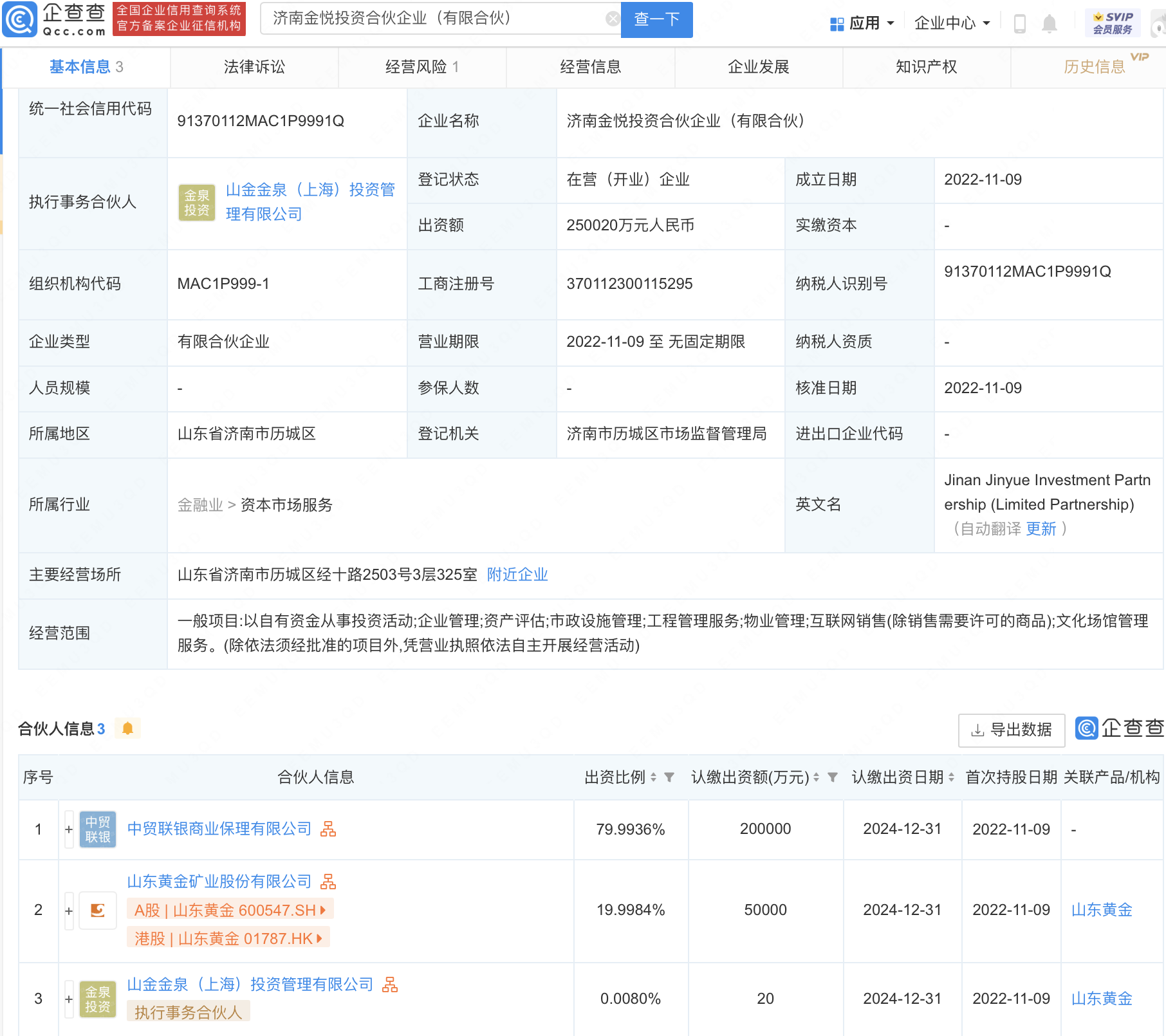Open 山东黄金矿业股份有限公司 partner link

pos(219,881)
